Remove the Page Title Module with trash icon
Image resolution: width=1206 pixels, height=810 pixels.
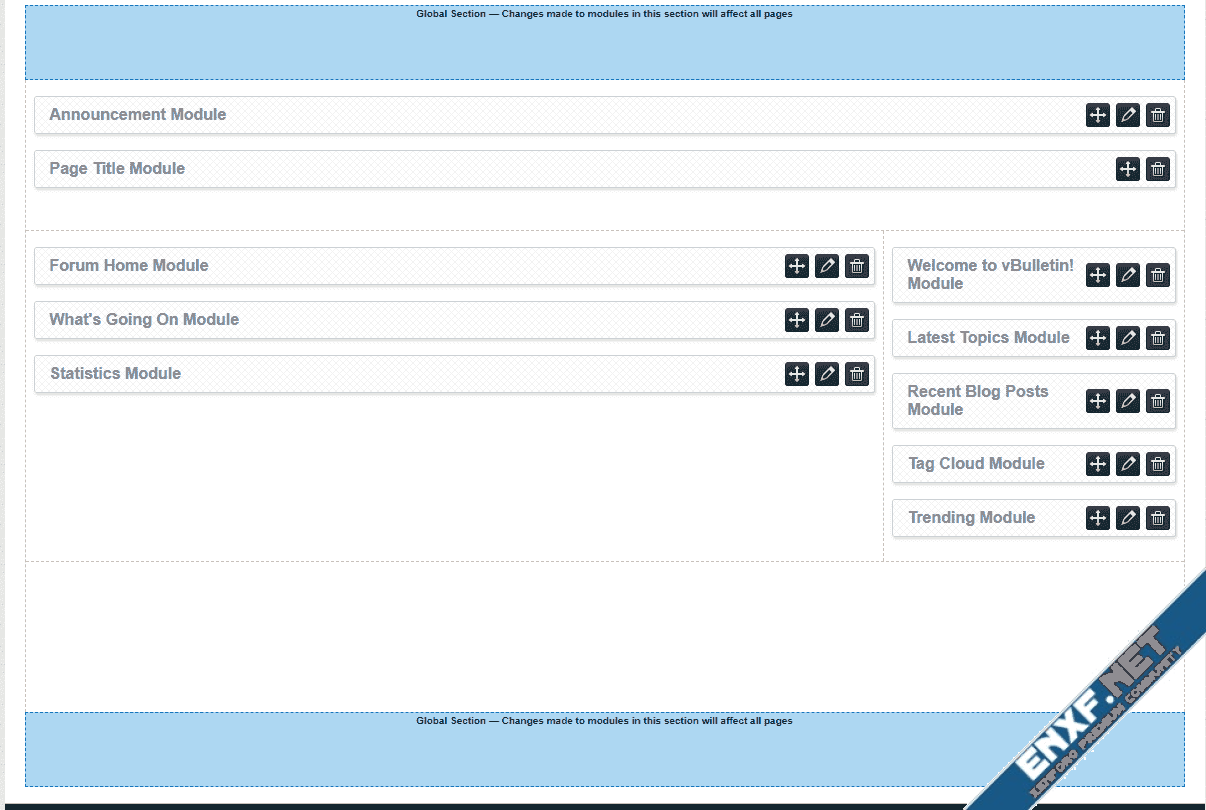[1158, 169]
